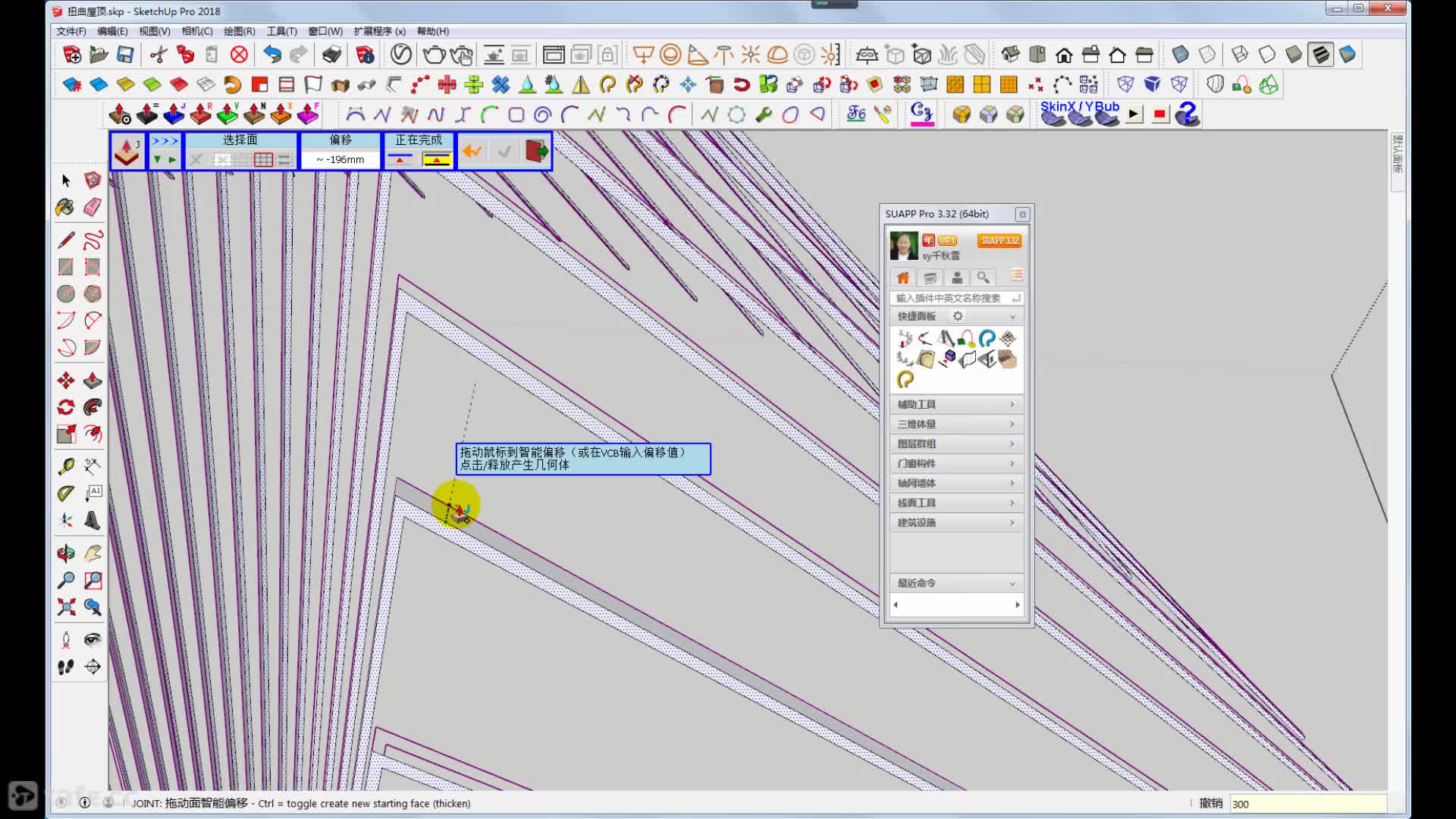Switch to Front view house icon
The image size is (1456, 819).
point(1064,55)
